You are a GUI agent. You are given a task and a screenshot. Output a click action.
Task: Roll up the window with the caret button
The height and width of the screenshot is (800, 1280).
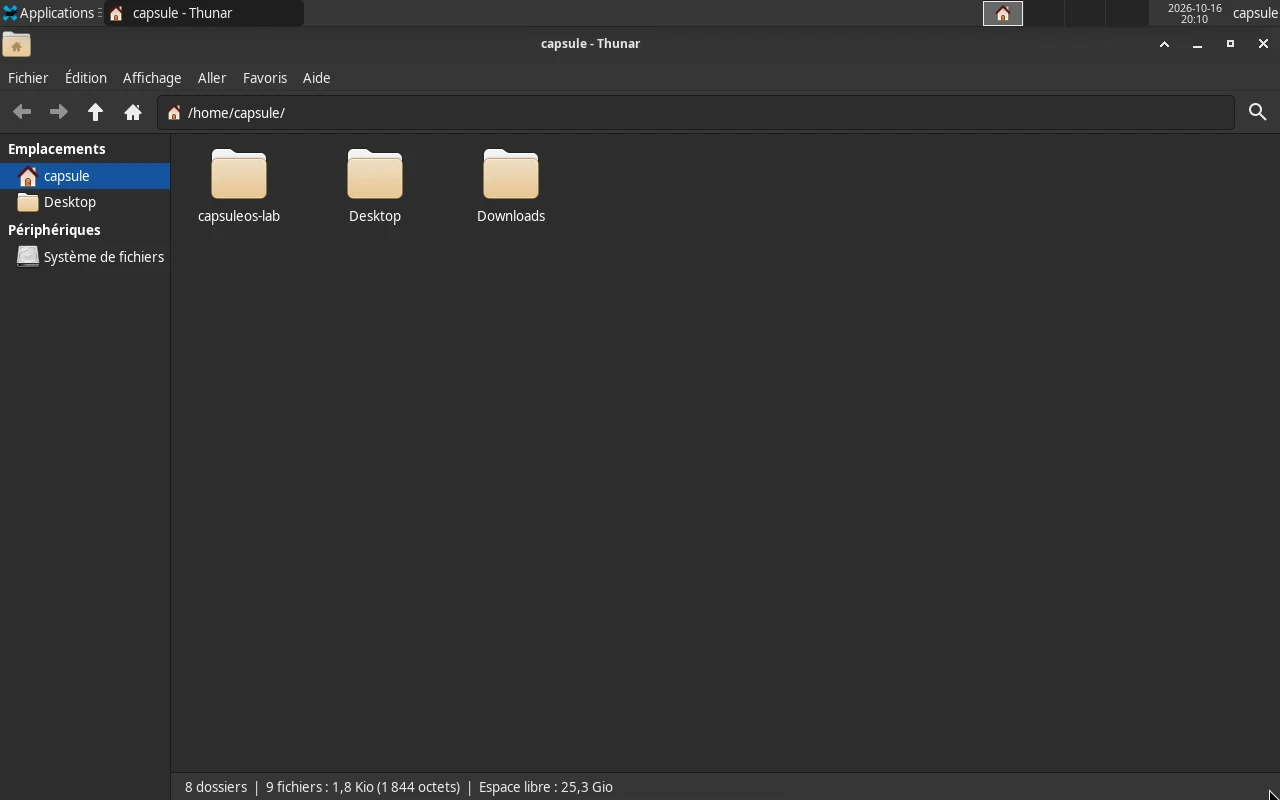[x=1164, y=44]
